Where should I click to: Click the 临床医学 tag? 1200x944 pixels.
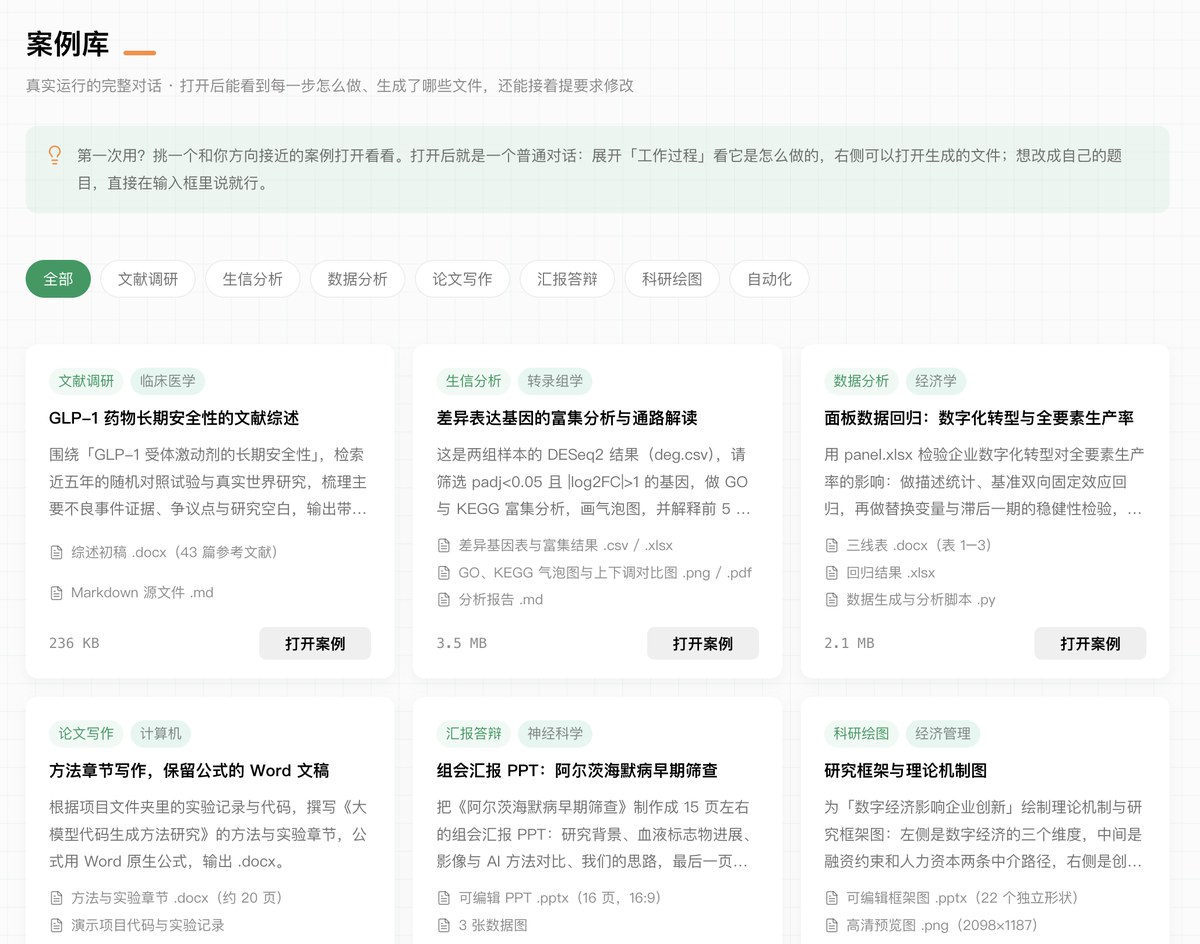pyautogui.click(x=167, y=381)
